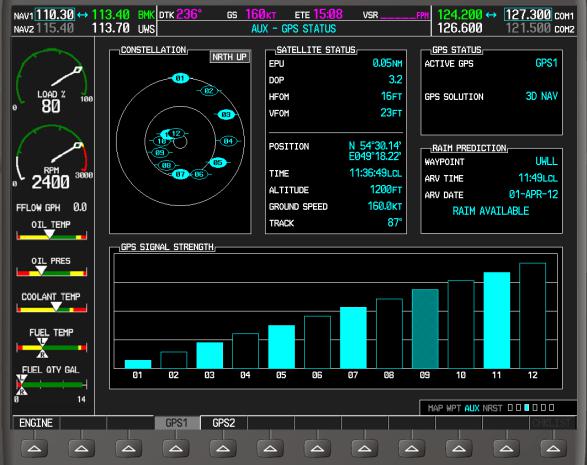The height and width of the screenshot is (465, 587).
Task: Click satellite 05 in the constellation view
Action: [x=218, y=162]
